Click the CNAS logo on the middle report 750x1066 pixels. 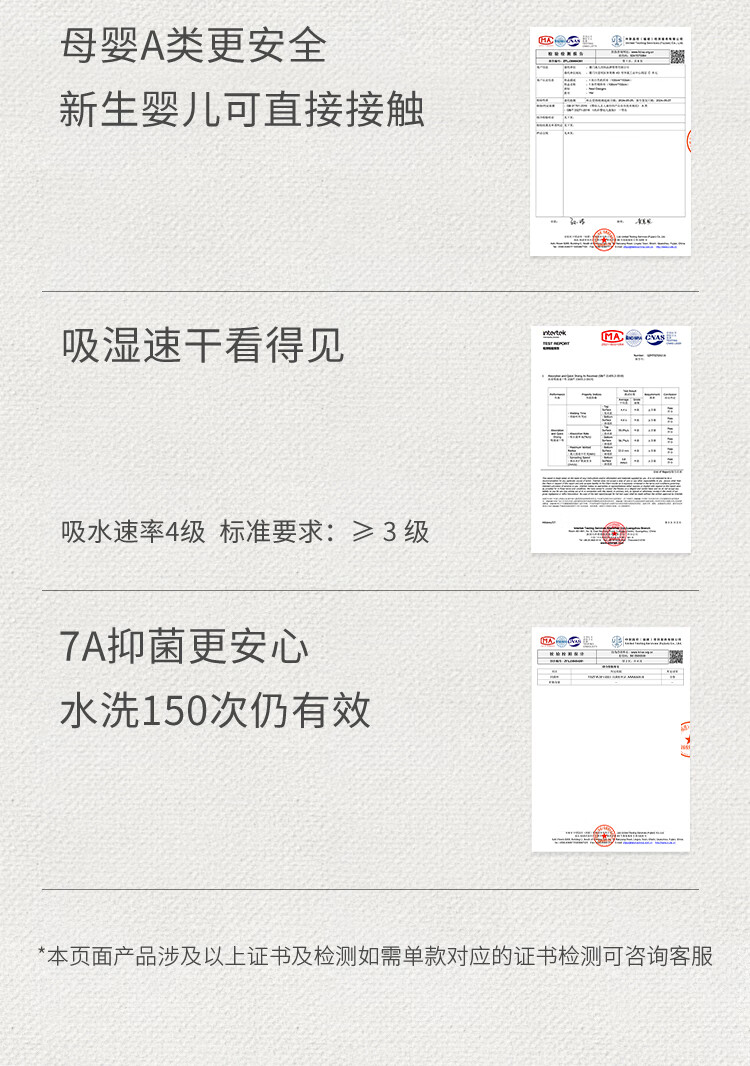point(655,336)
